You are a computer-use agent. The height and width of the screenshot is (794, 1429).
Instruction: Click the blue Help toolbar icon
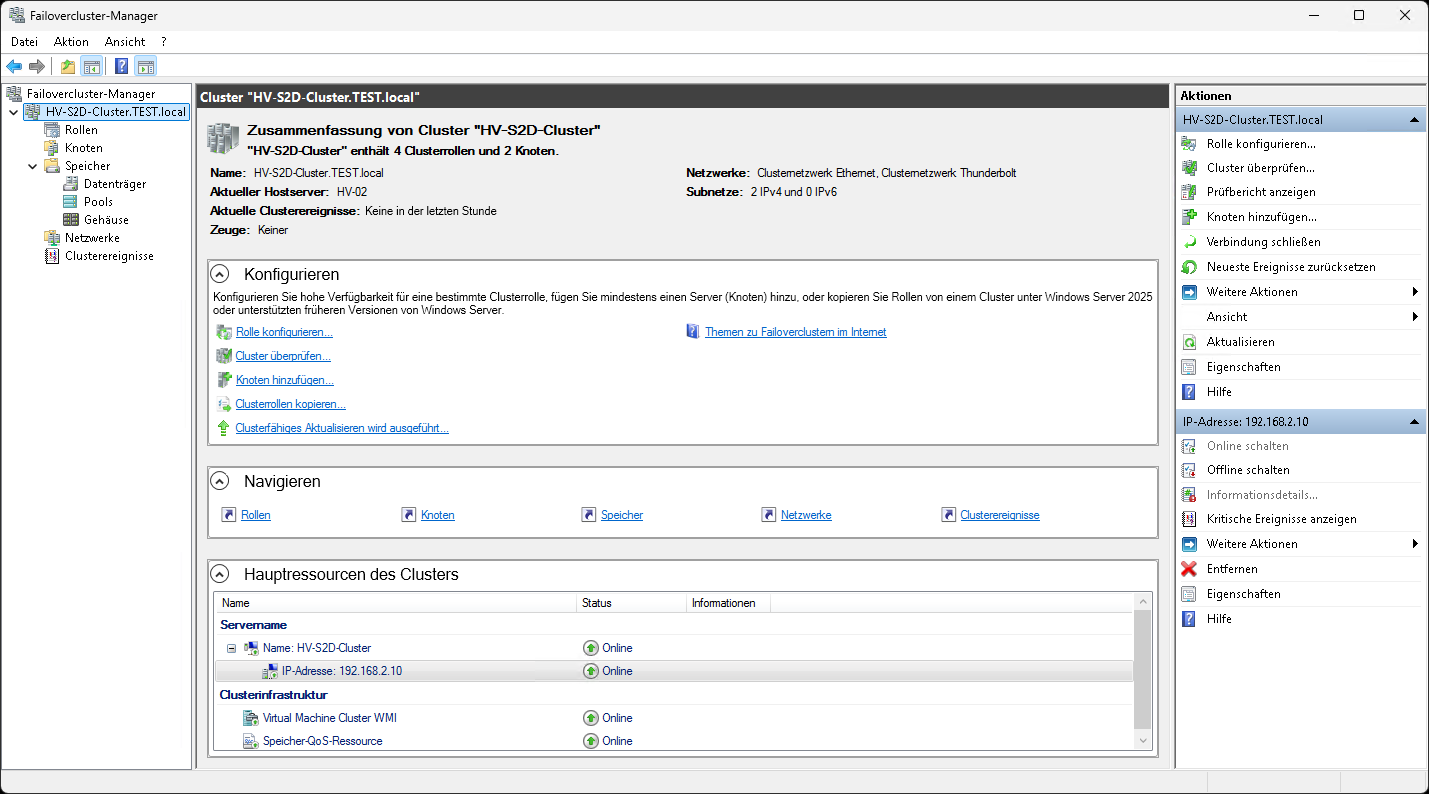(x=121, y=67)
